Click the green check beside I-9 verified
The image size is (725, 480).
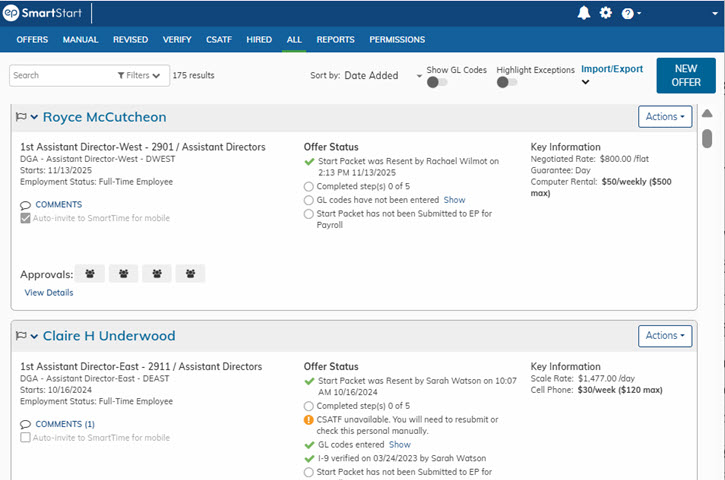309,459
